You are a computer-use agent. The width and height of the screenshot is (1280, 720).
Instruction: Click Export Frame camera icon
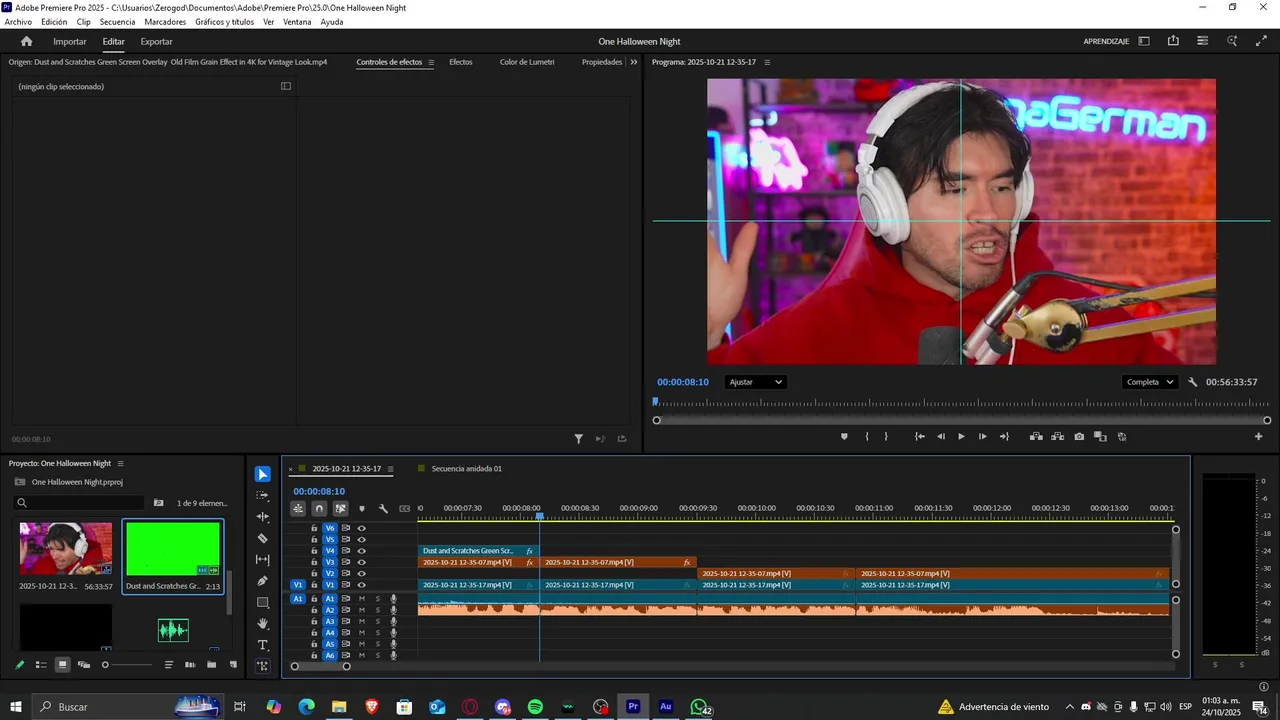[x=1079, y=436]
